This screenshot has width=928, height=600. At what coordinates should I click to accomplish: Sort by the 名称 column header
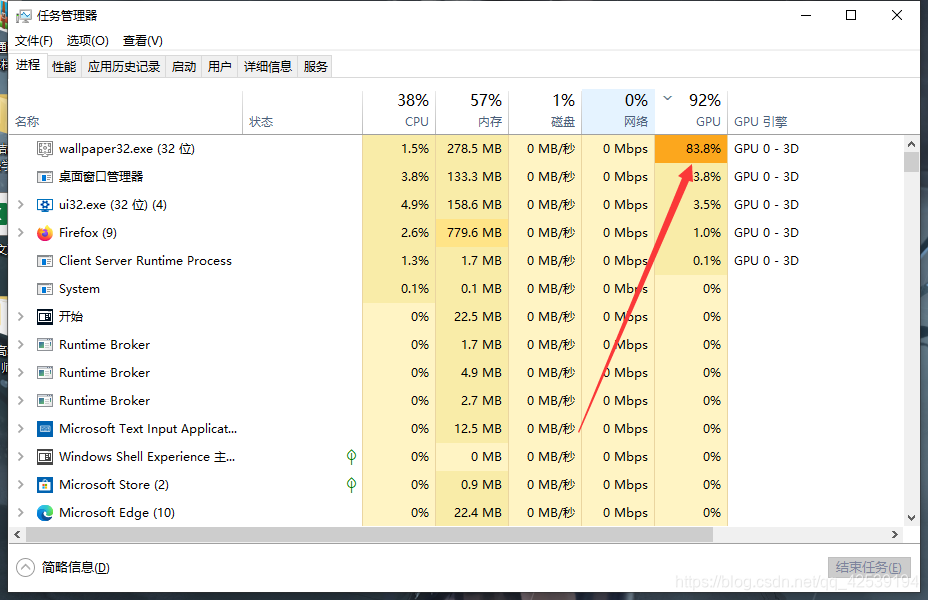point(125,111)
